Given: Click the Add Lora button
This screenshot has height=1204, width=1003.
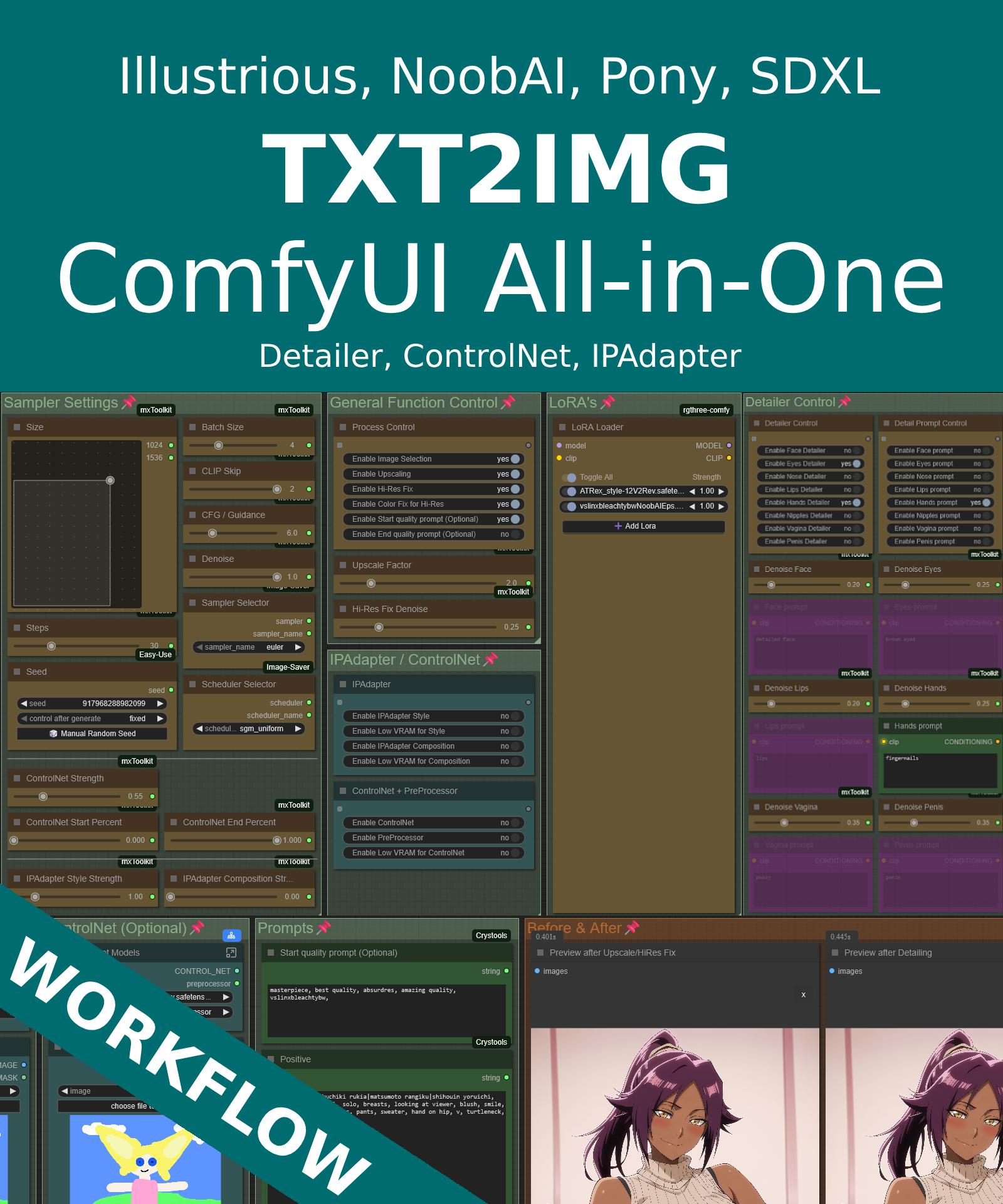Looking at the screenshot, I should 643,526.
